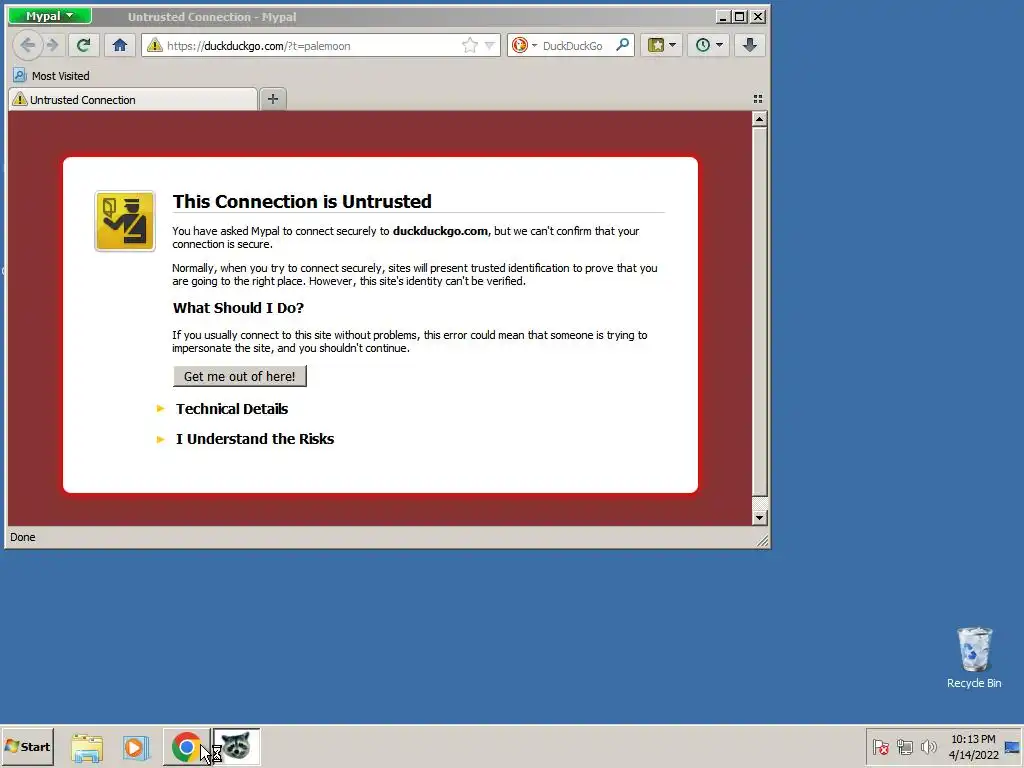Click the warning icon in address bar
Screen dimensions: 1024x768
pos(154,45)
